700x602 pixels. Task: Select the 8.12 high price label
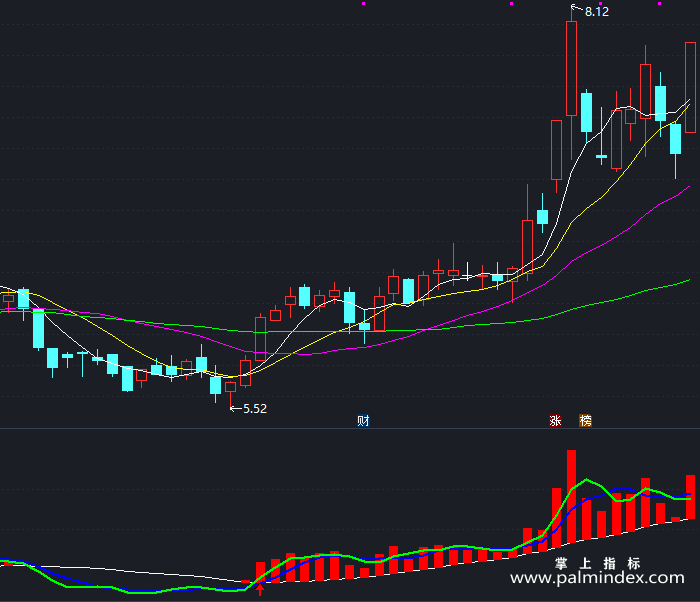pos(597,12)
